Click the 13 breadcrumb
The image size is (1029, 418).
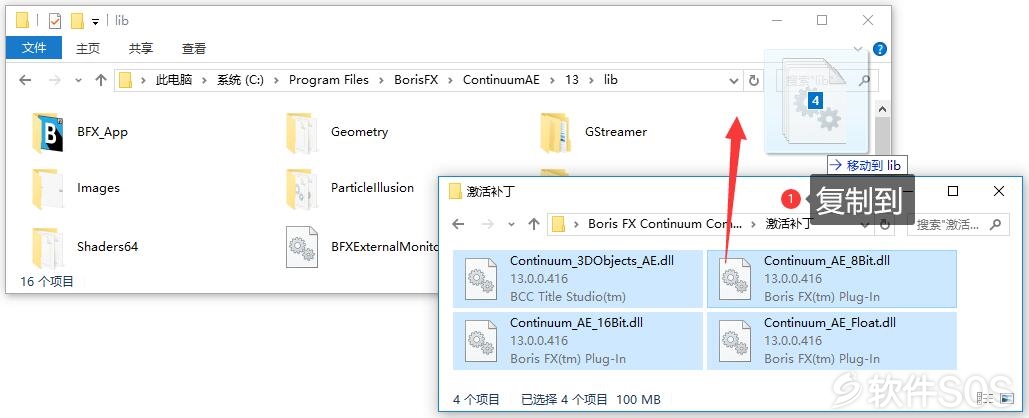pyautogui.click(x=572, y=80)
